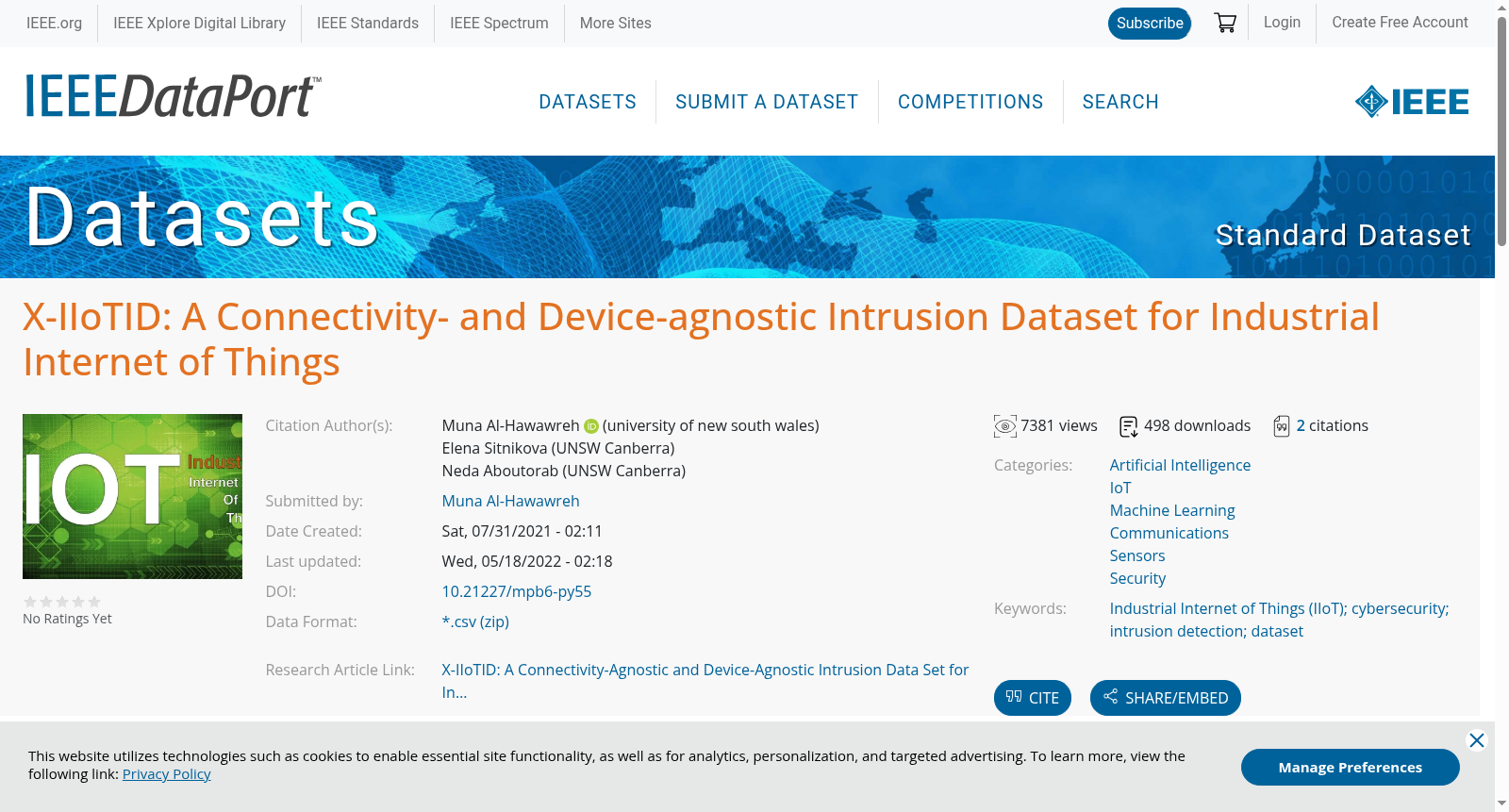Click the 'Standard Dataset' banner text
Screen dimensions: 1509x812
point(1343,235)
